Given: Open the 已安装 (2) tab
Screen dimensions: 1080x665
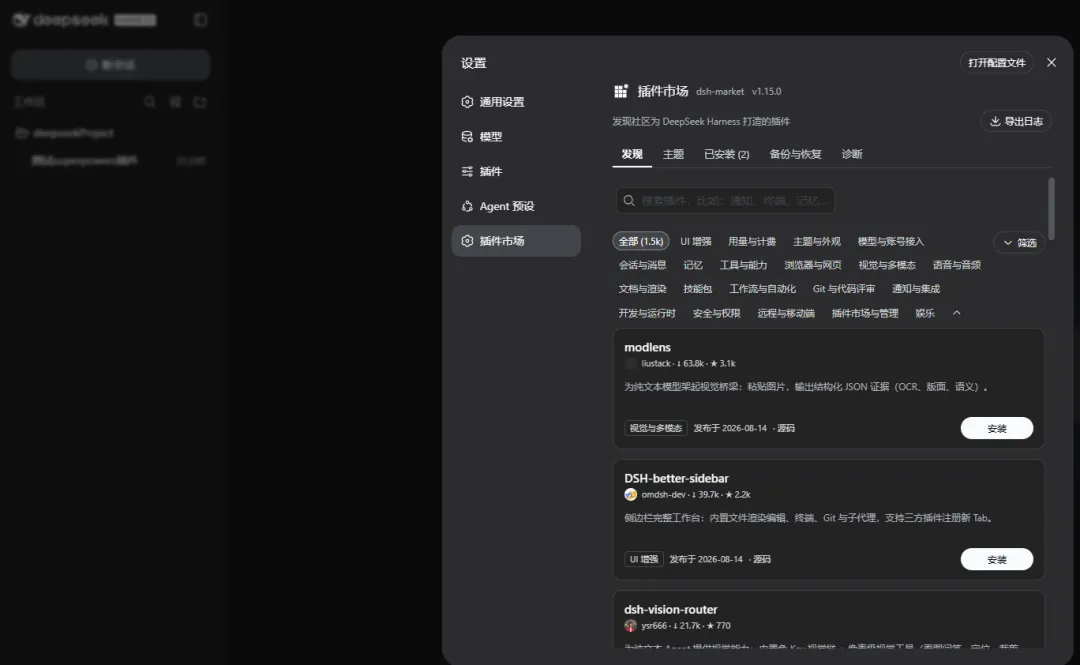Looking at the screenshot, I should point(727,154).
